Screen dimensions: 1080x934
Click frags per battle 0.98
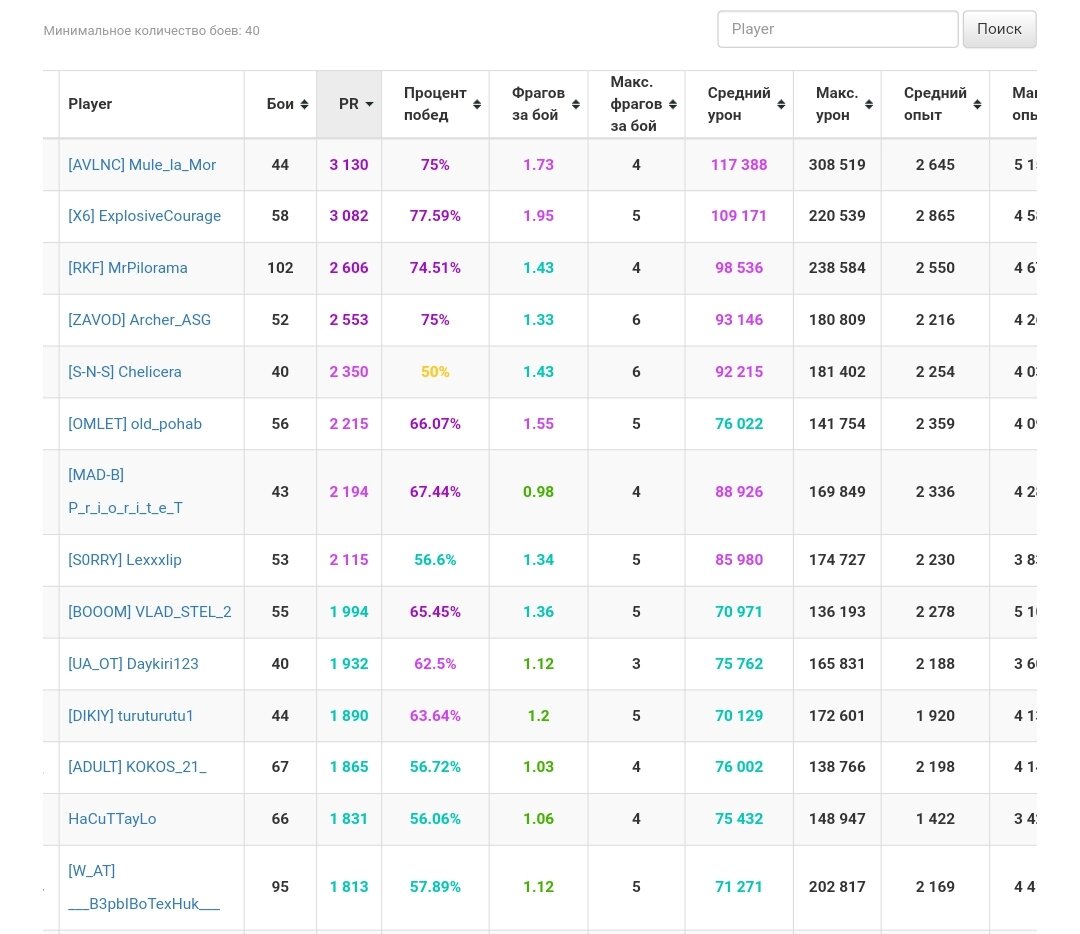(538, 491)
